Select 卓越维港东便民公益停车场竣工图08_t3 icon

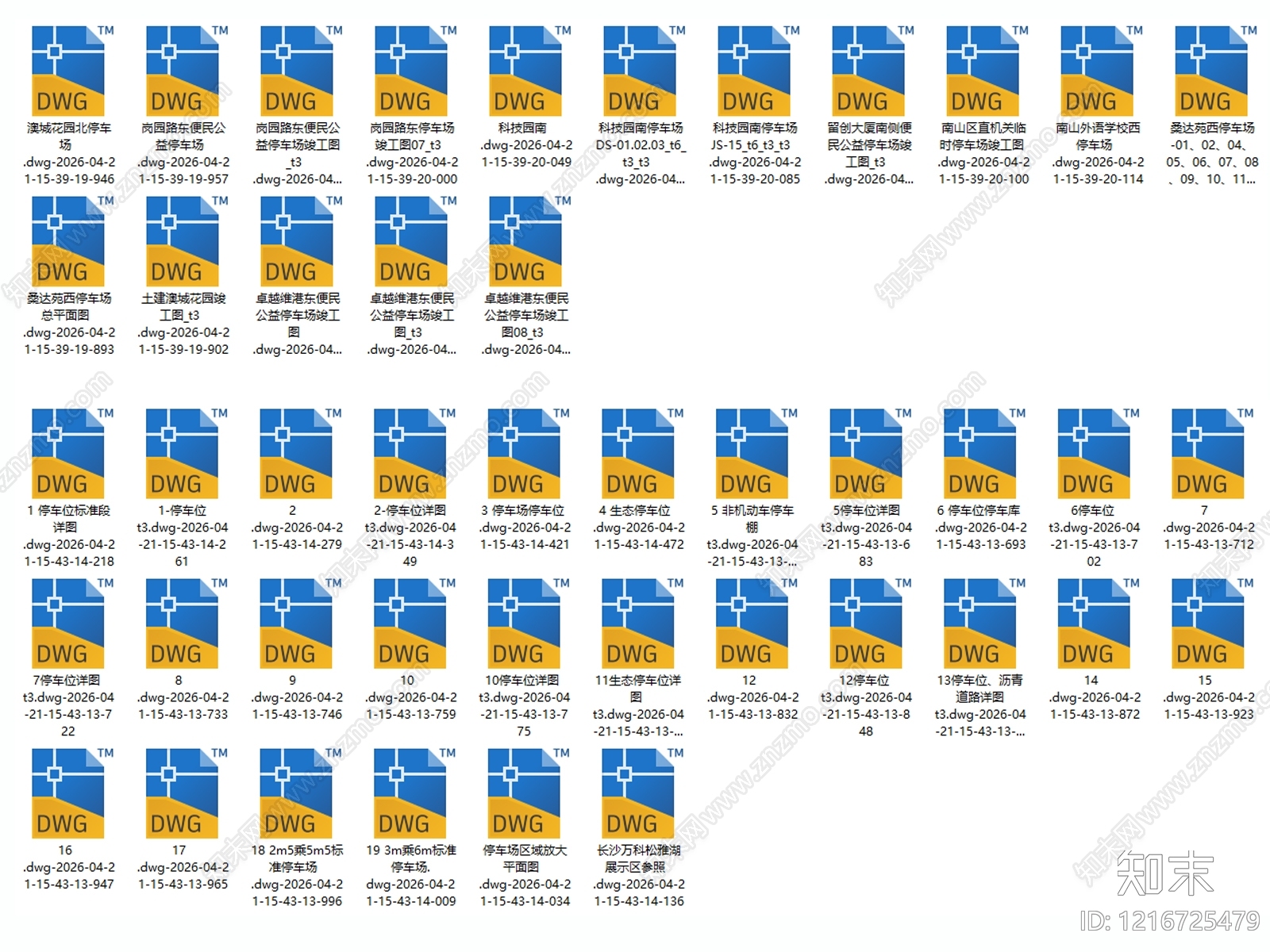pyautogui.click(x=525, y=241)
